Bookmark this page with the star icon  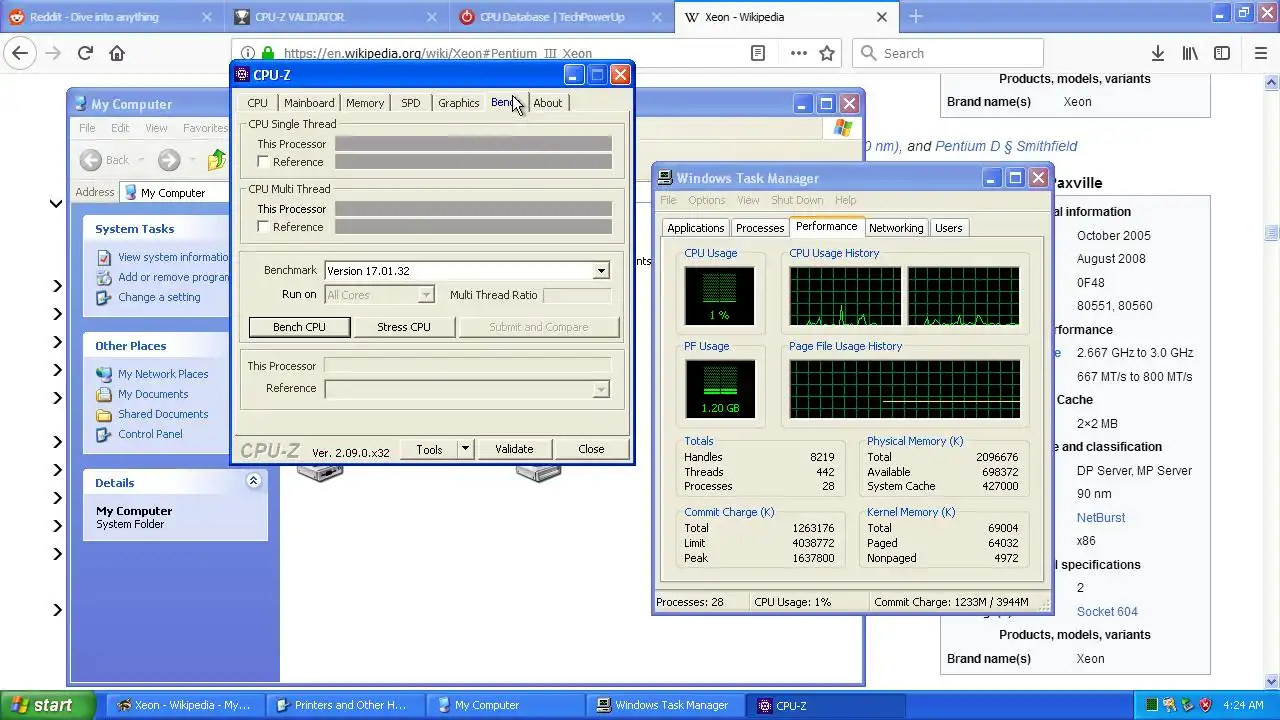[827, 53]
